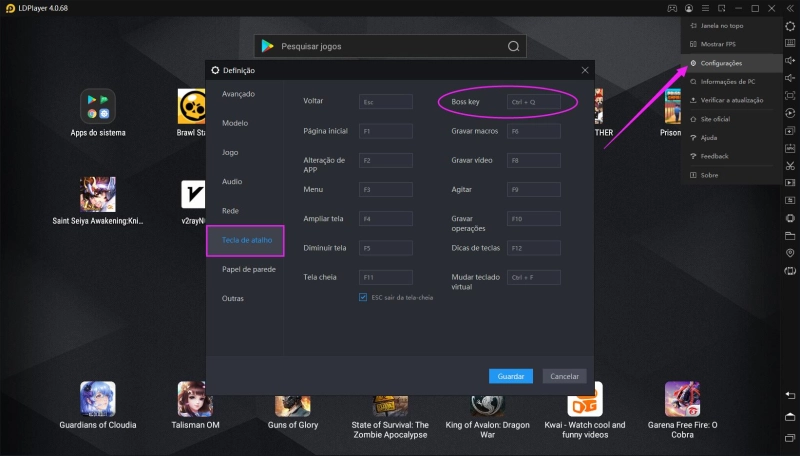The image size is (800, 456).
Task: Open the shared folder icon in sidebar
Action: click(790, 236)
